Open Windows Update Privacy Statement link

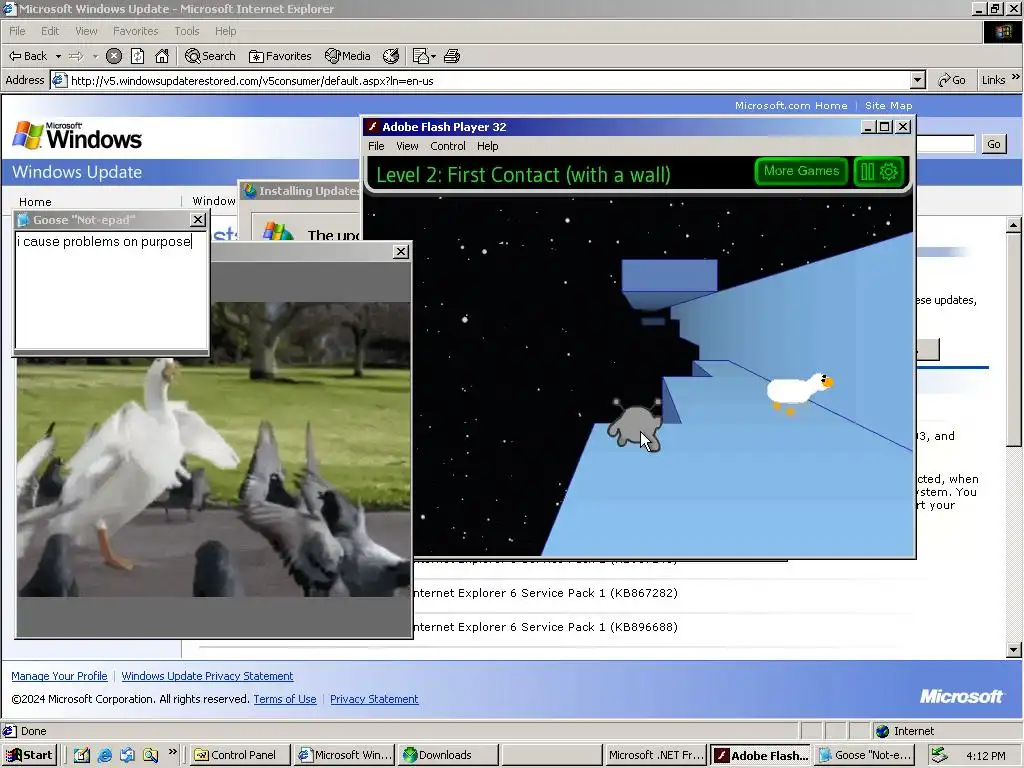[207, 676]
